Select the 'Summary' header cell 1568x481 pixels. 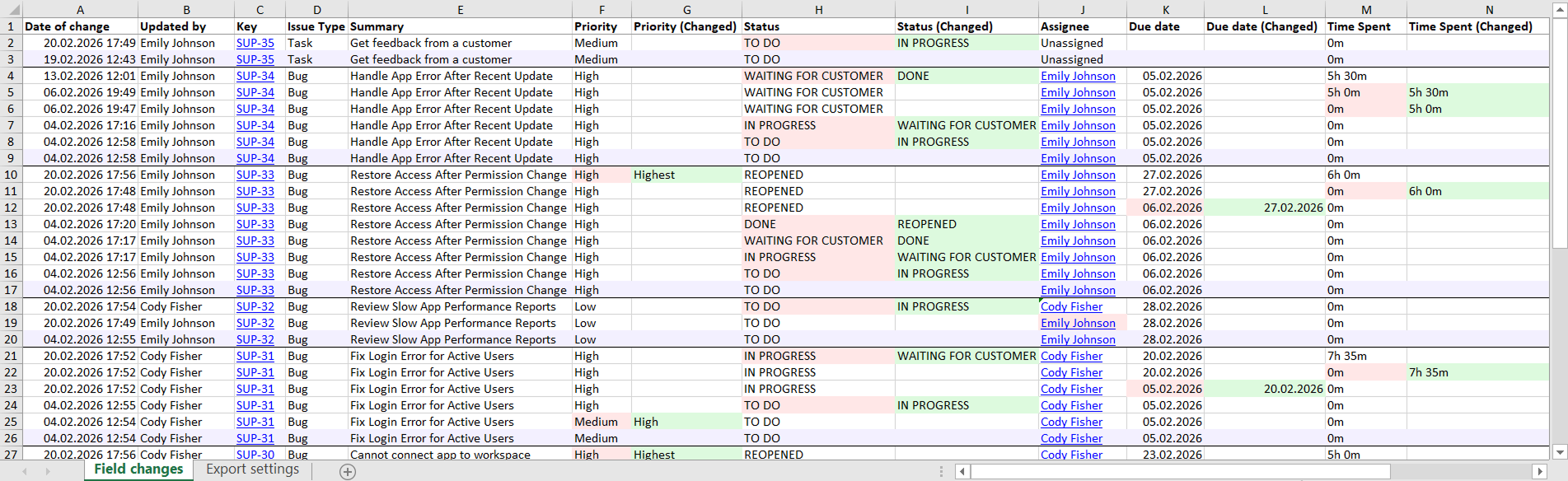(460, 26)
